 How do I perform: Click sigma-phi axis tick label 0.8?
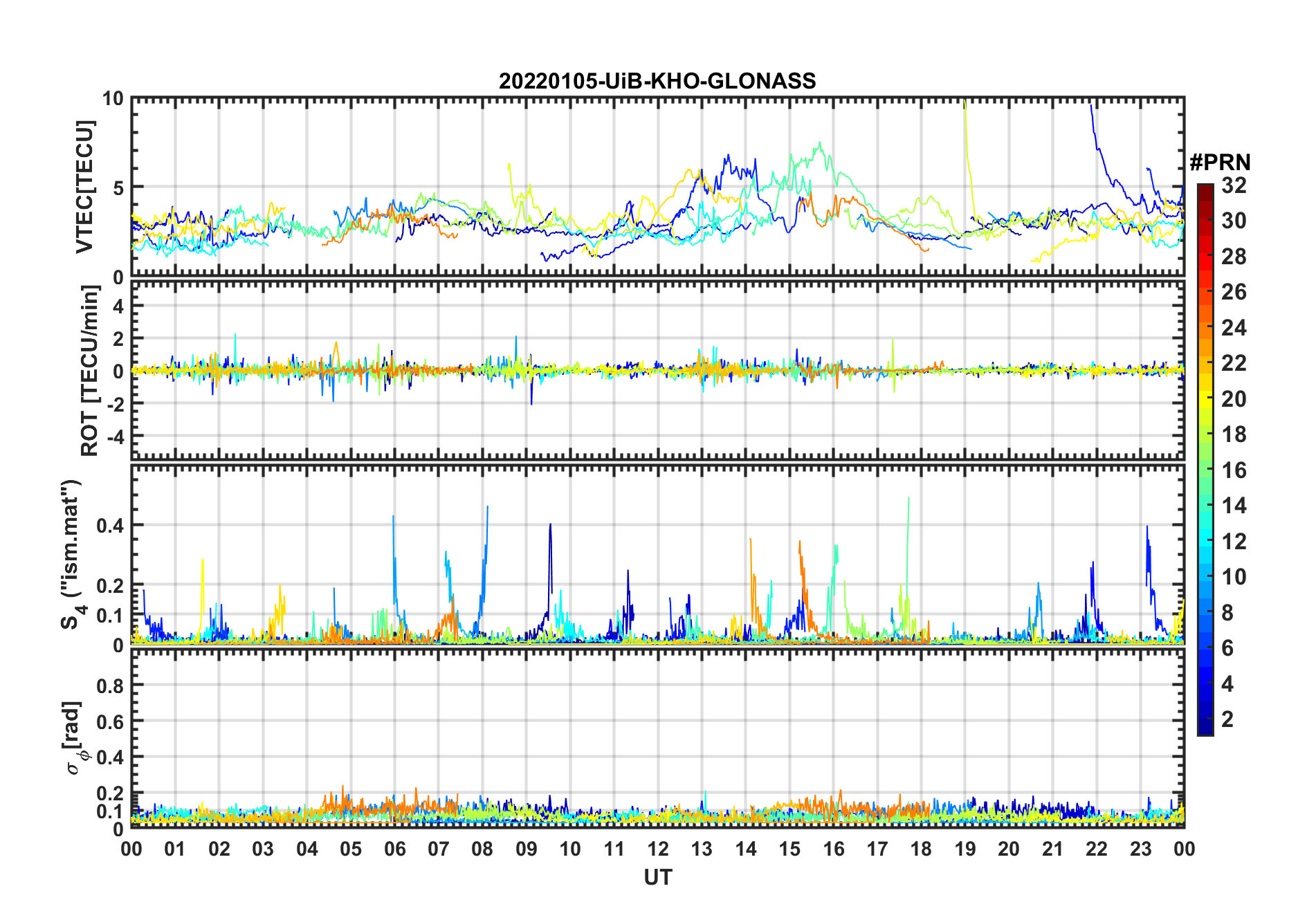111,686
